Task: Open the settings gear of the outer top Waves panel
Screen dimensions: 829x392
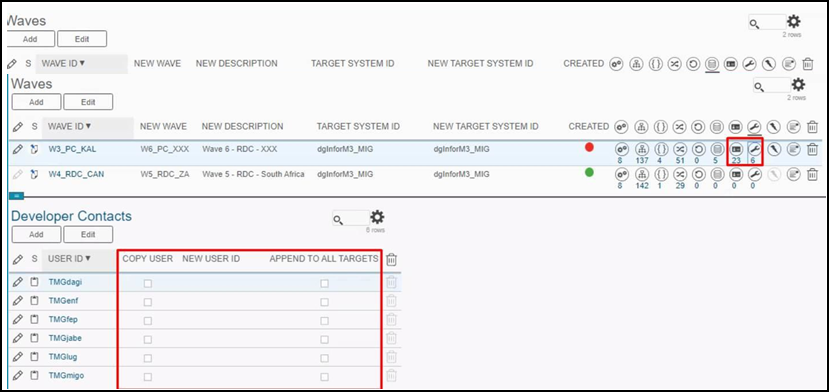Action: (x=794, y=22)
